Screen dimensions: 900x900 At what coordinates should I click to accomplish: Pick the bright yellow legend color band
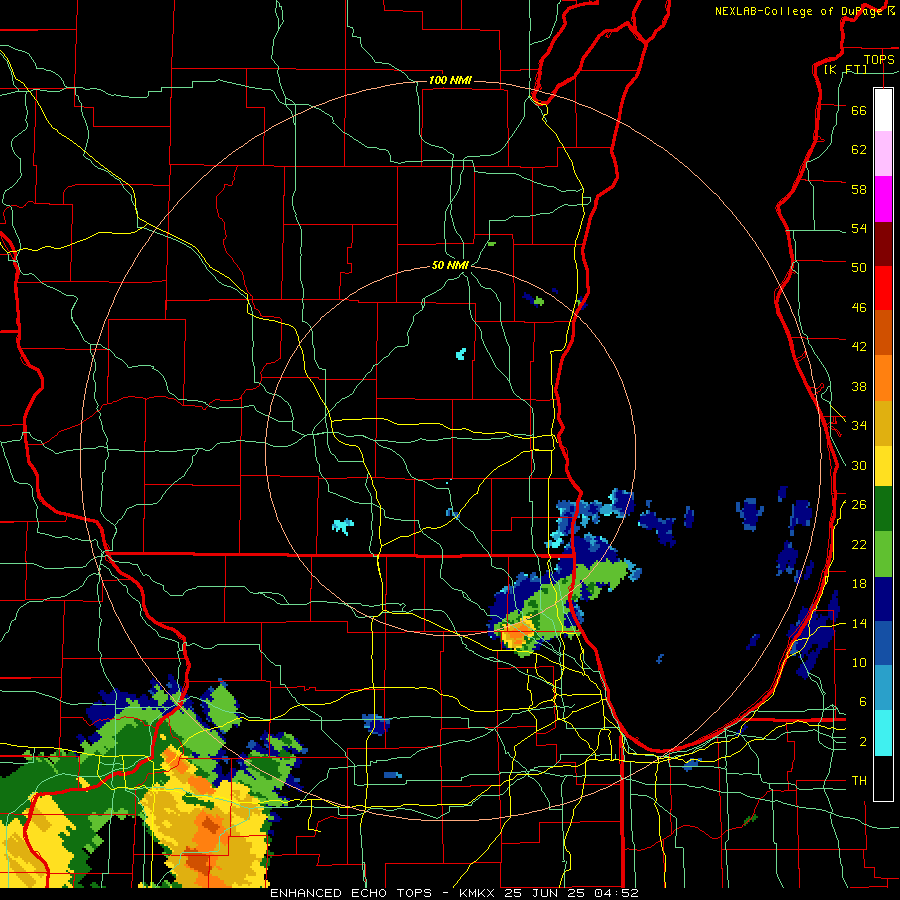click(x=883, y=465)
